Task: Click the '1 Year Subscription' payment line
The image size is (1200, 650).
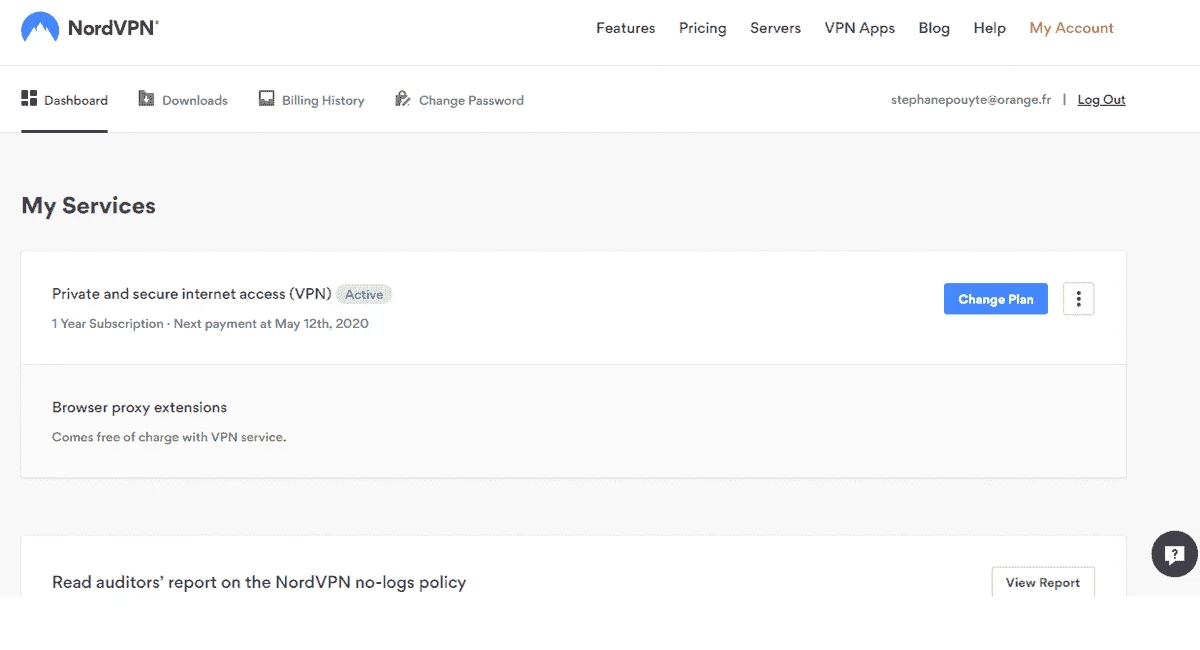Action: [x=210, y=324]
